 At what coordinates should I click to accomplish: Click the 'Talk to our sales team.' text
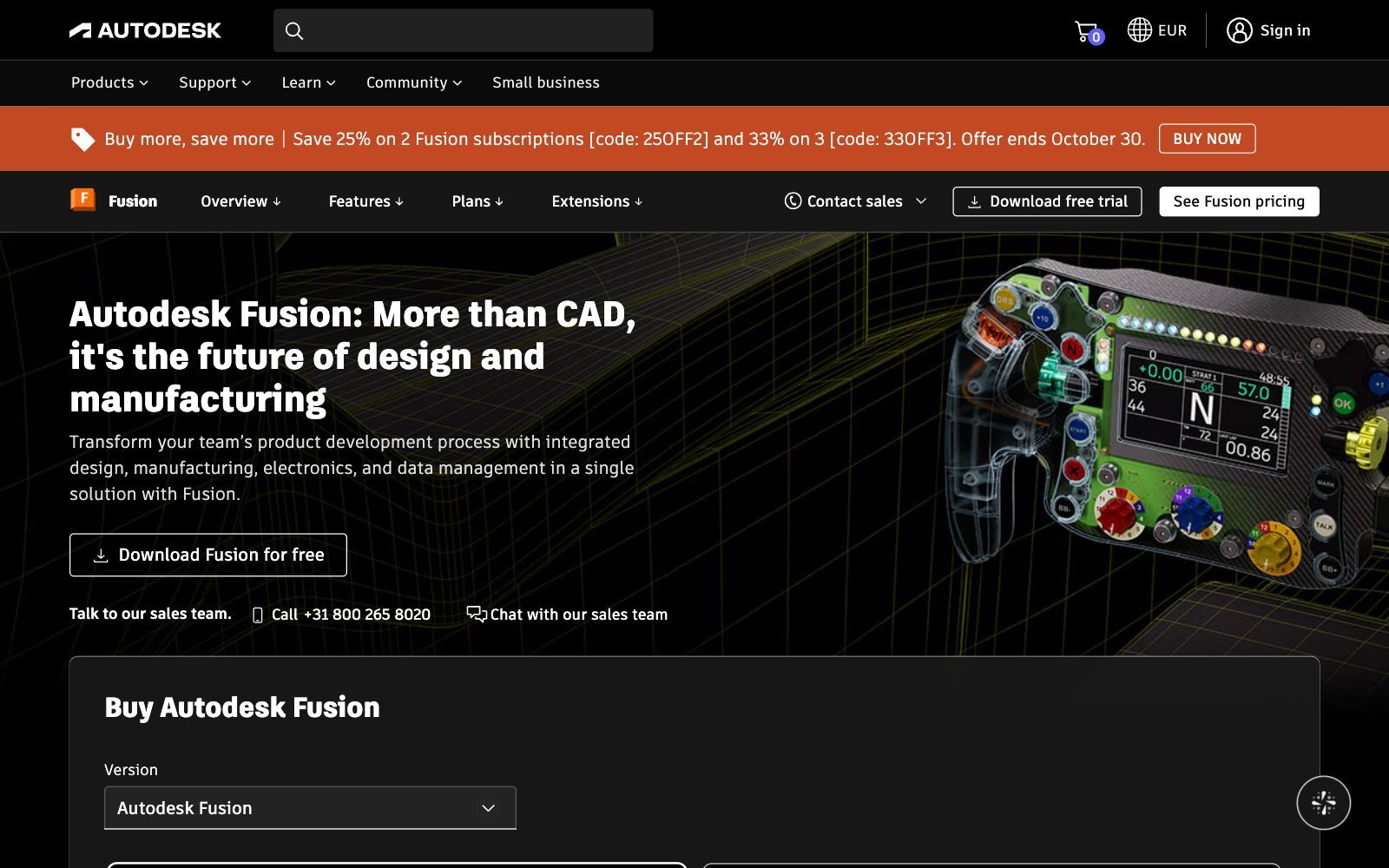click(150, 614)
